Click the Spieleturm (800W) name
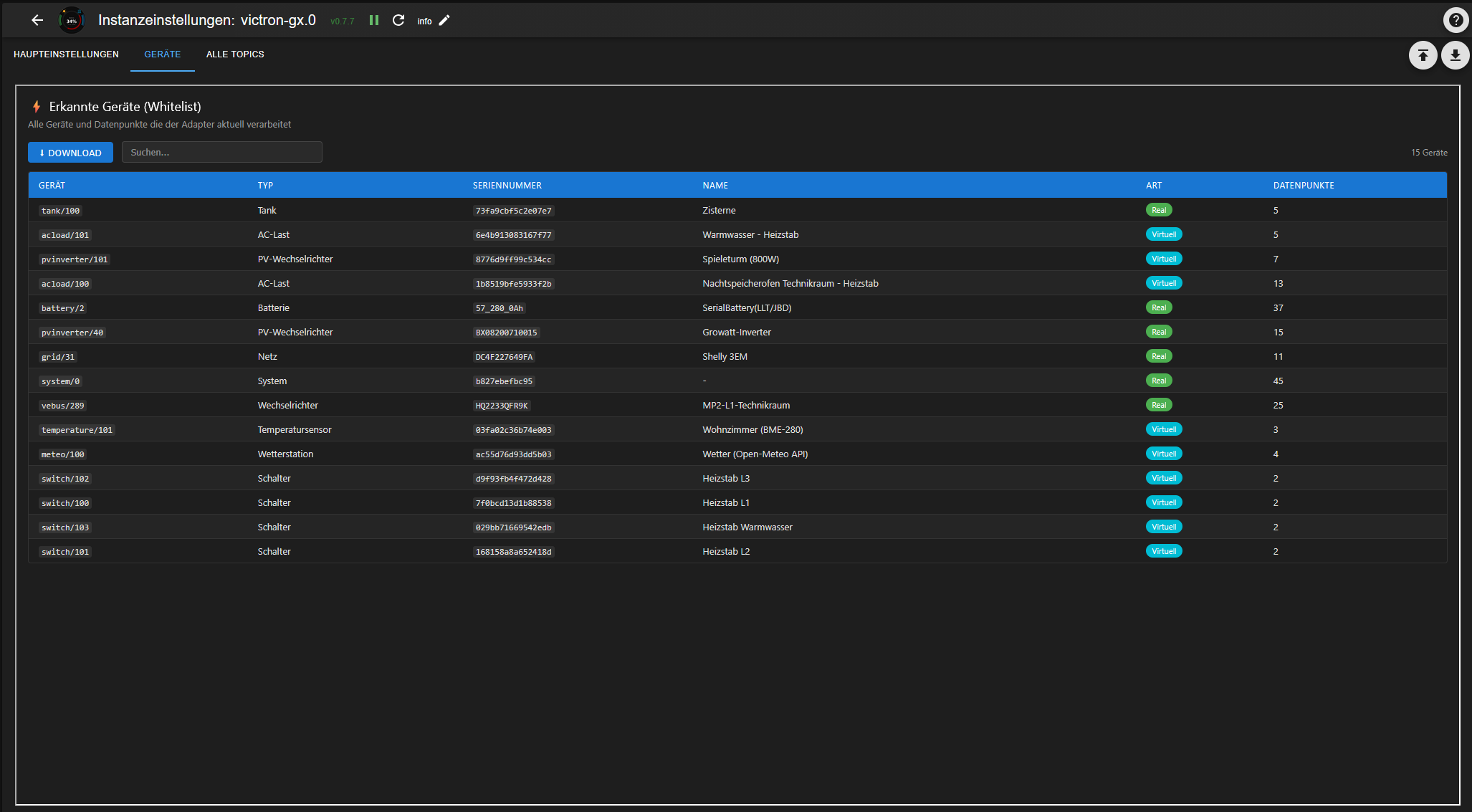Viewport: 1472px width, 812px height. coord(740,259)
